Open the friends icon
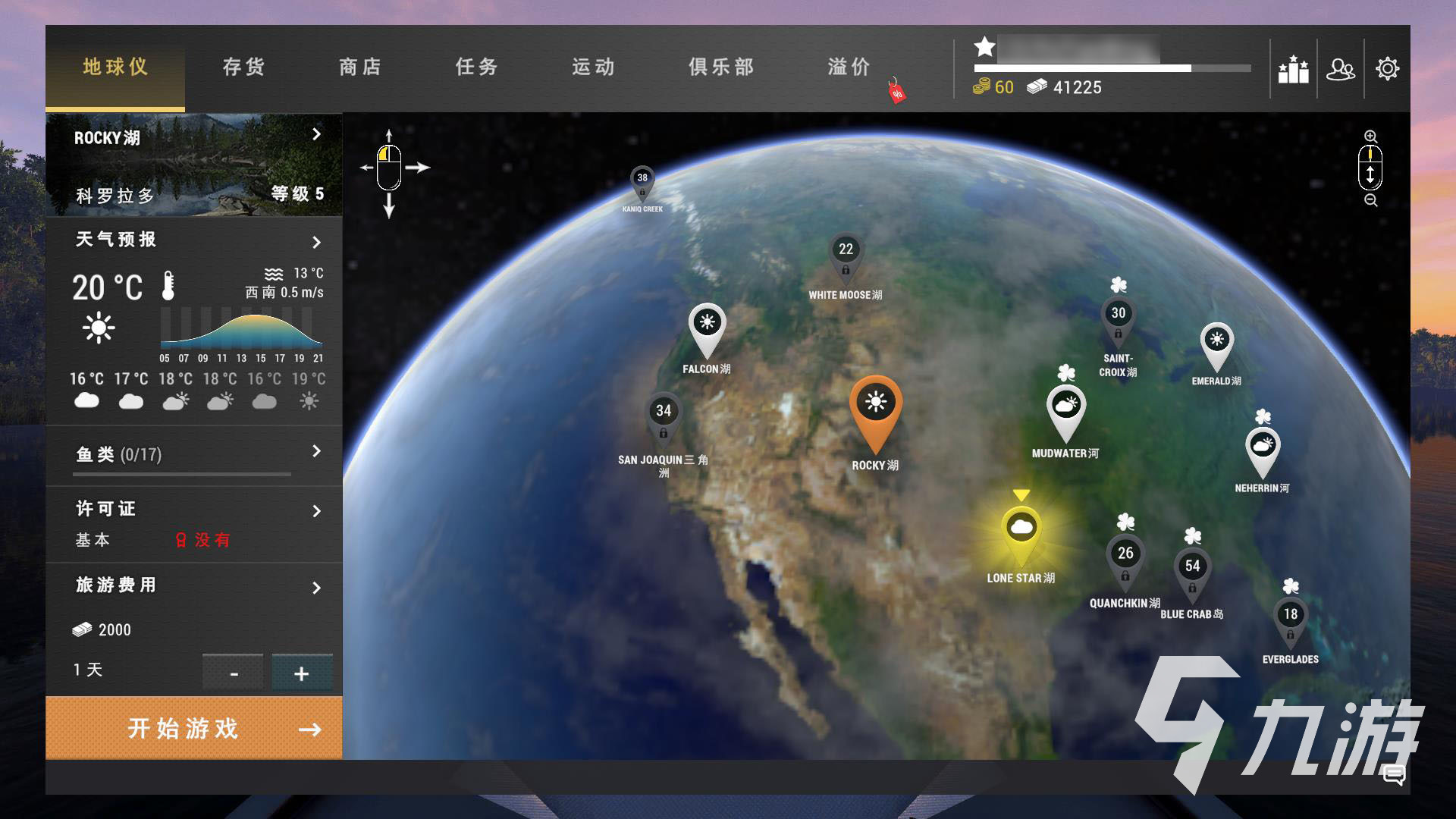The image size is (1456, 819). (x=1341, y=69)
